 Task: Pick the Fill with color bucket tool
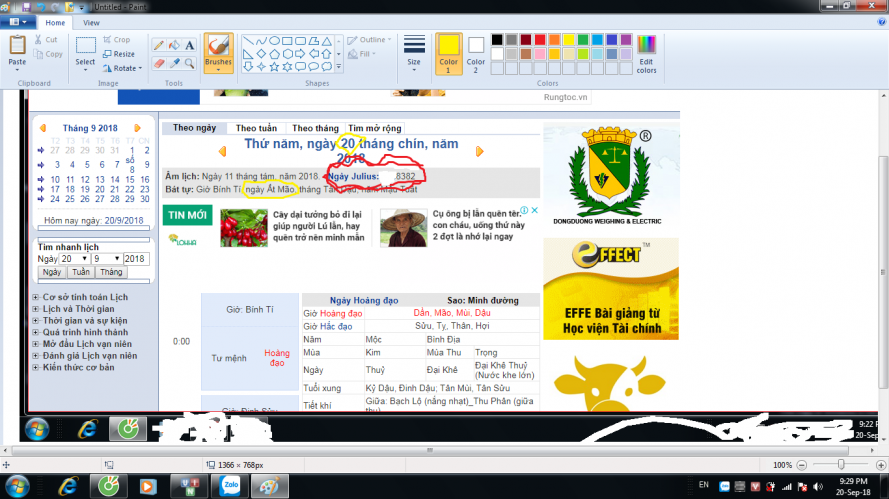coord(174,45)
